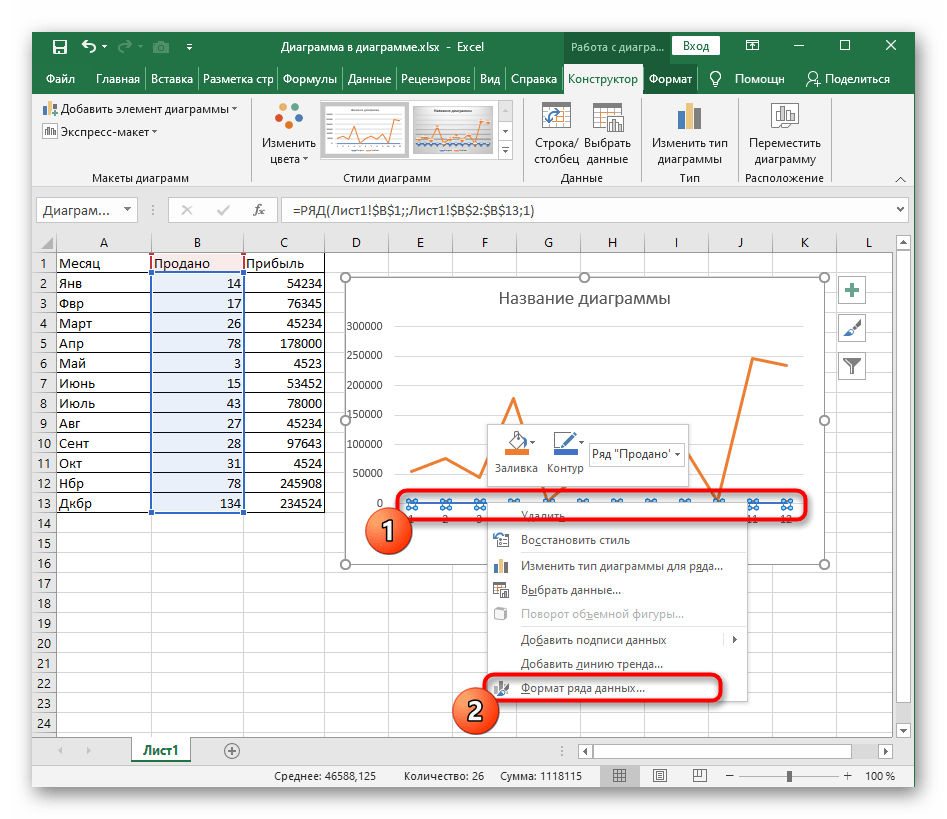Open the Формулы ribbon tab

click(x=309, y=79)
